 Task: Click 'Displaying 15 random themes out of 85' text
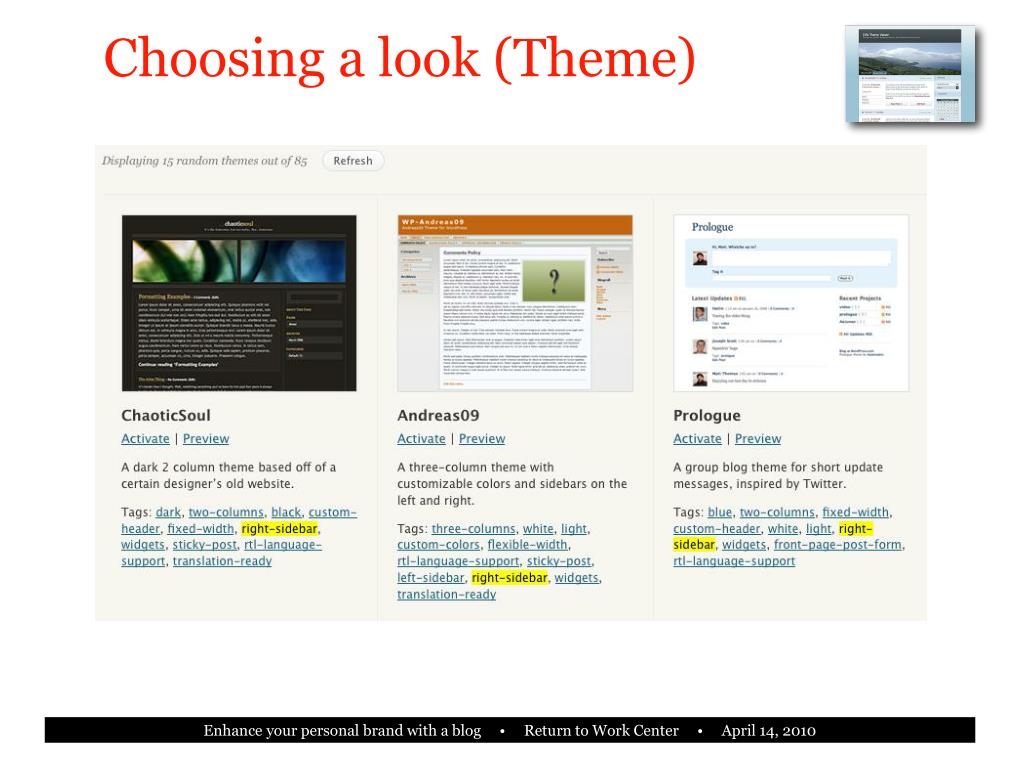[x=204, y=161]
